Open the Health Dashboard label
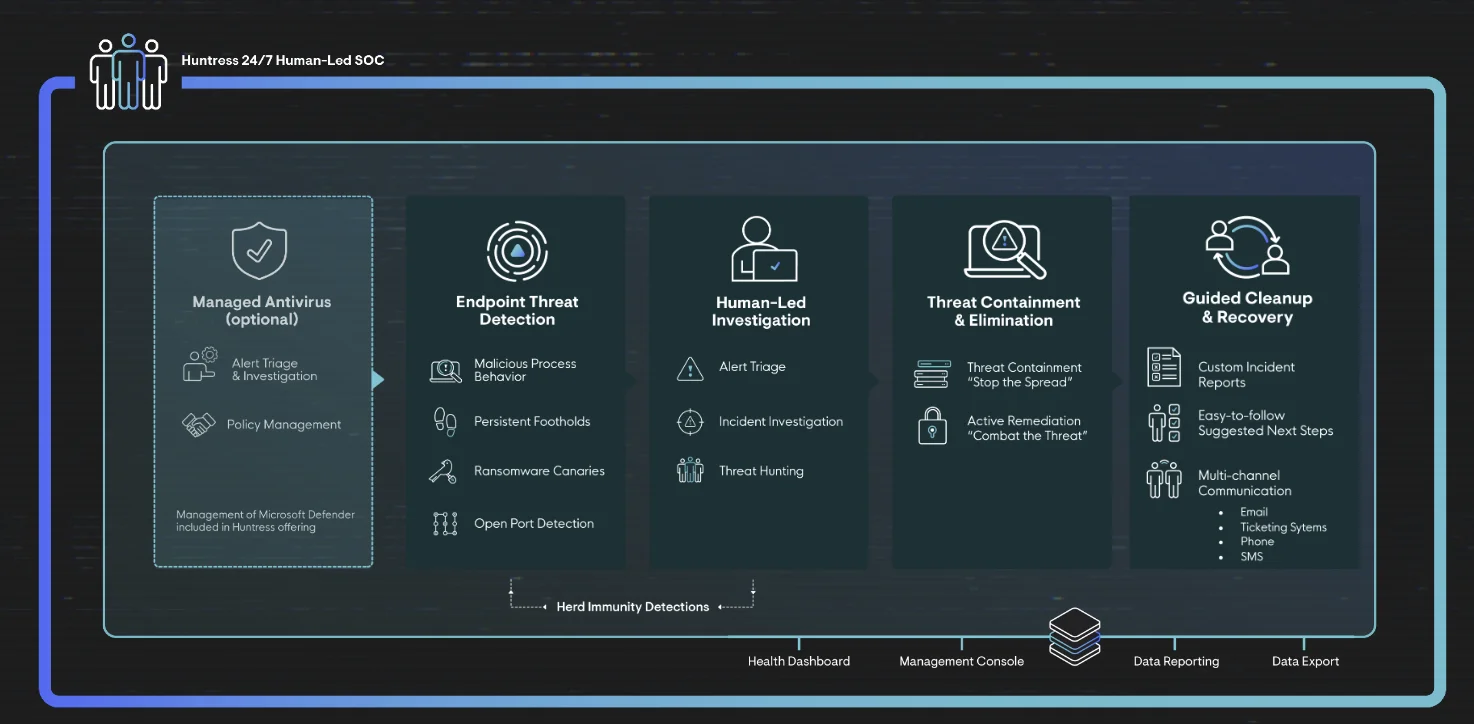Screen dimensions: 1474x724 [799, 661]
